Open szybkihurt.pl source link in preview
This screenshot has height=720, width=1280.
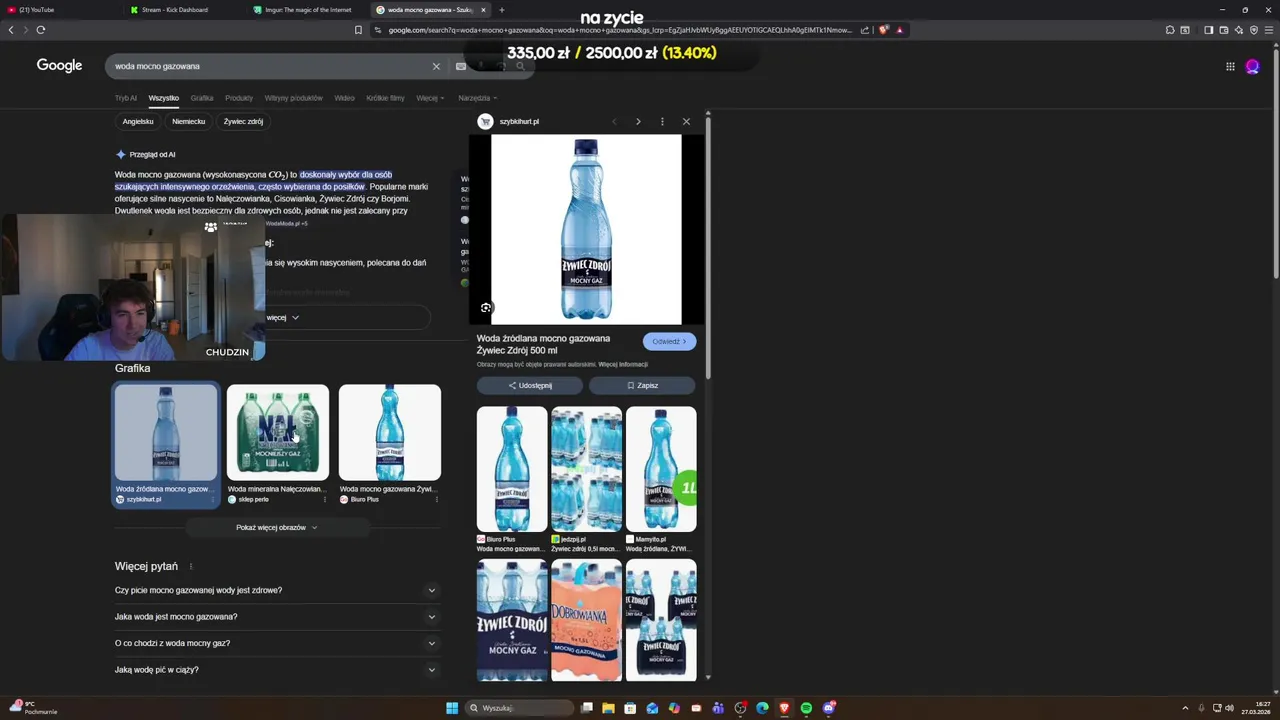pos(509,121)
